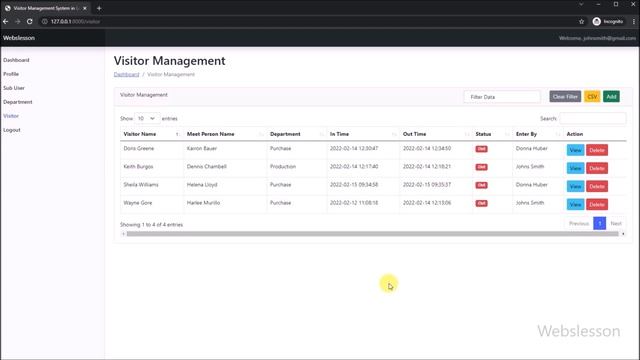Click the scrollbar left arrow
The width and height of the screenshot is (640, 360).
click(x=123, y=234)
